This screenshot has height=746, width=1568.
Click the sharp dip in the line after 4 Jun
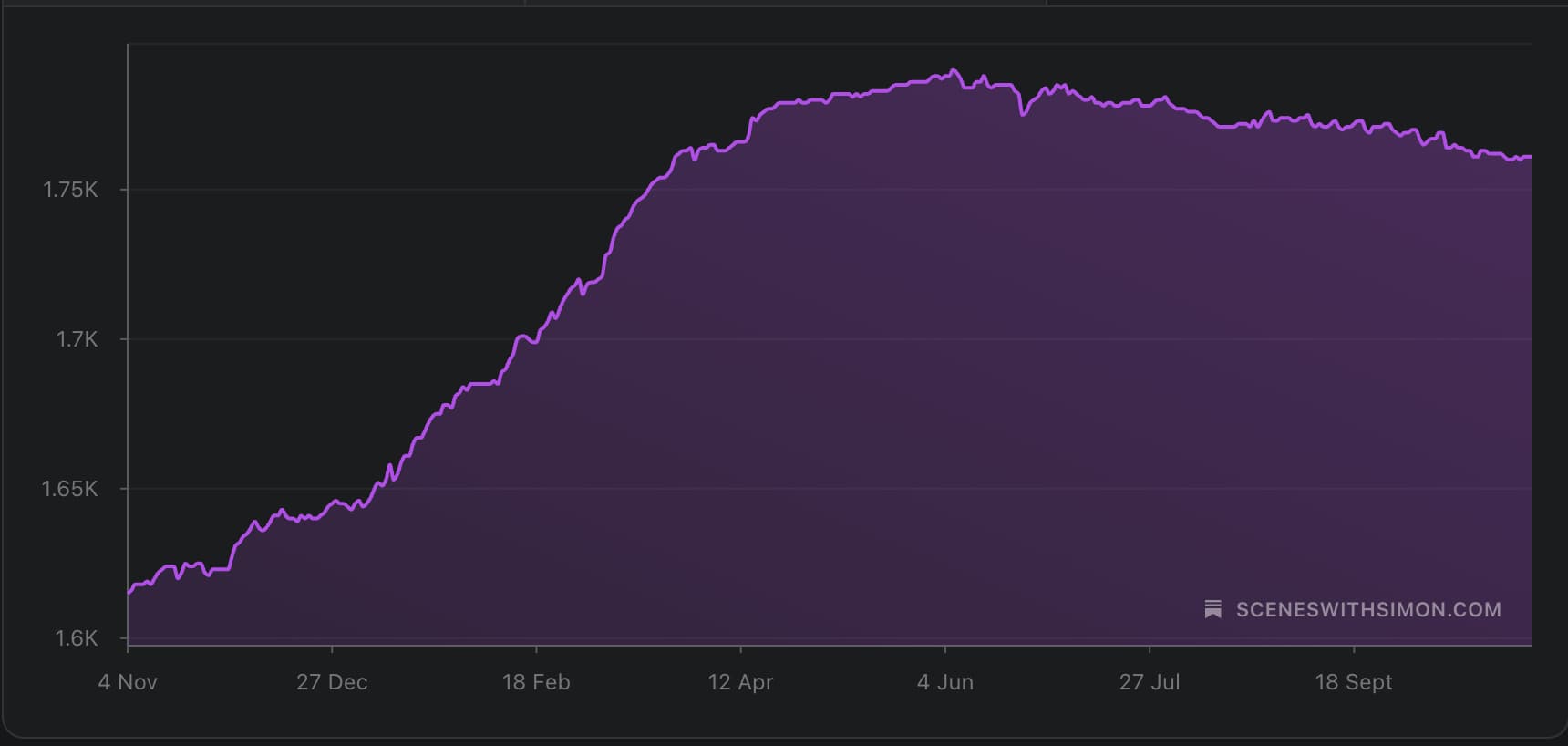point(1023,114)
